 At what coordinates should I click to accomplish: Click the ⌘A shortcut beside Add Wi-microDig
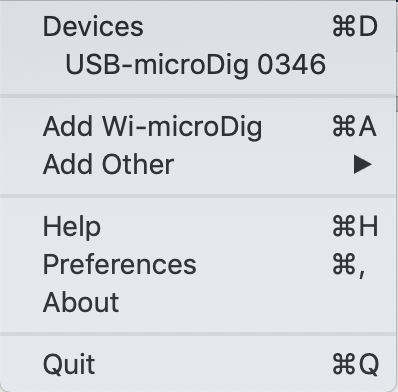pyautogui.click(x=354, y=127)
